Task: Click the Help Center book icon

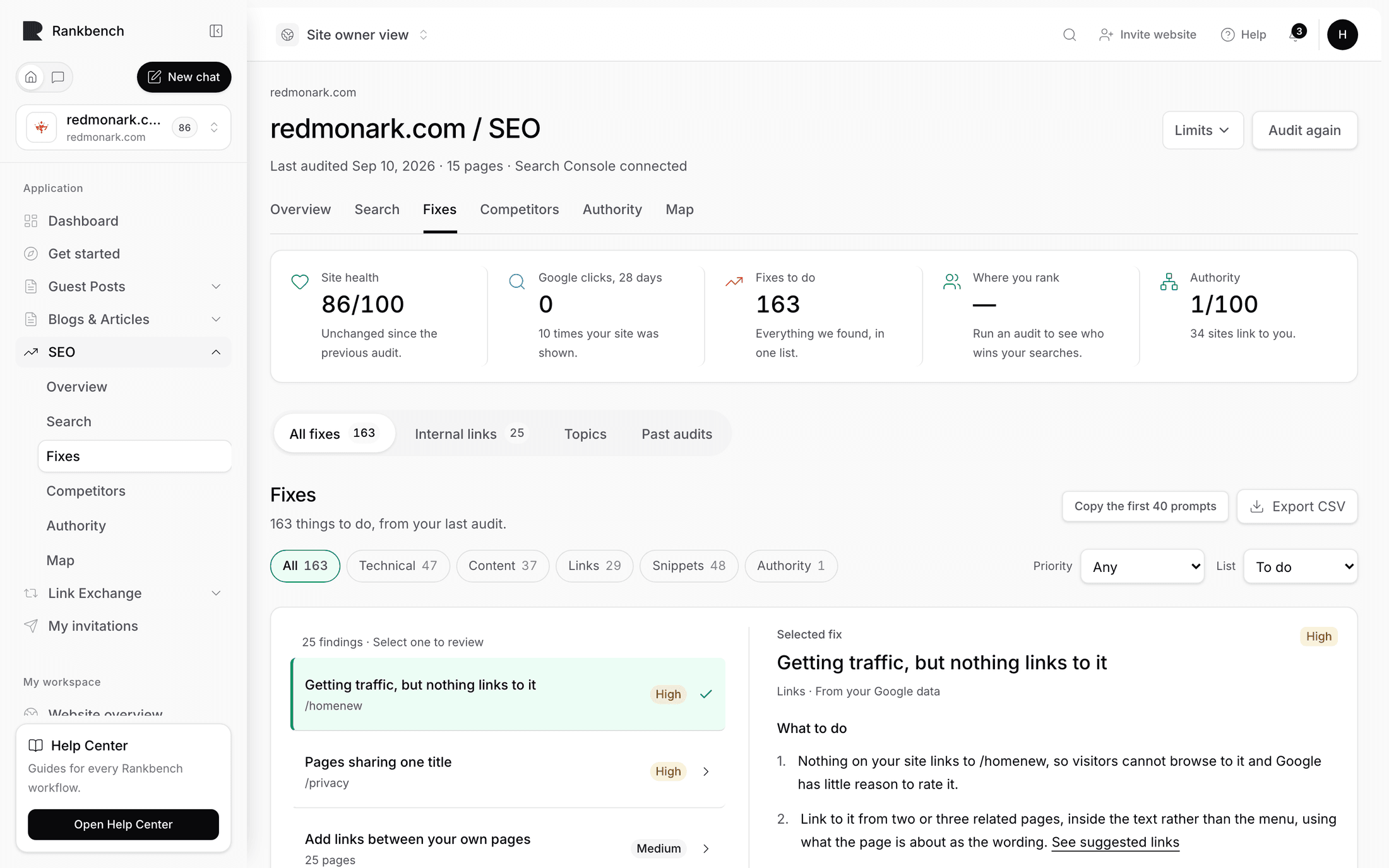Action: click(x=36, y=746)
